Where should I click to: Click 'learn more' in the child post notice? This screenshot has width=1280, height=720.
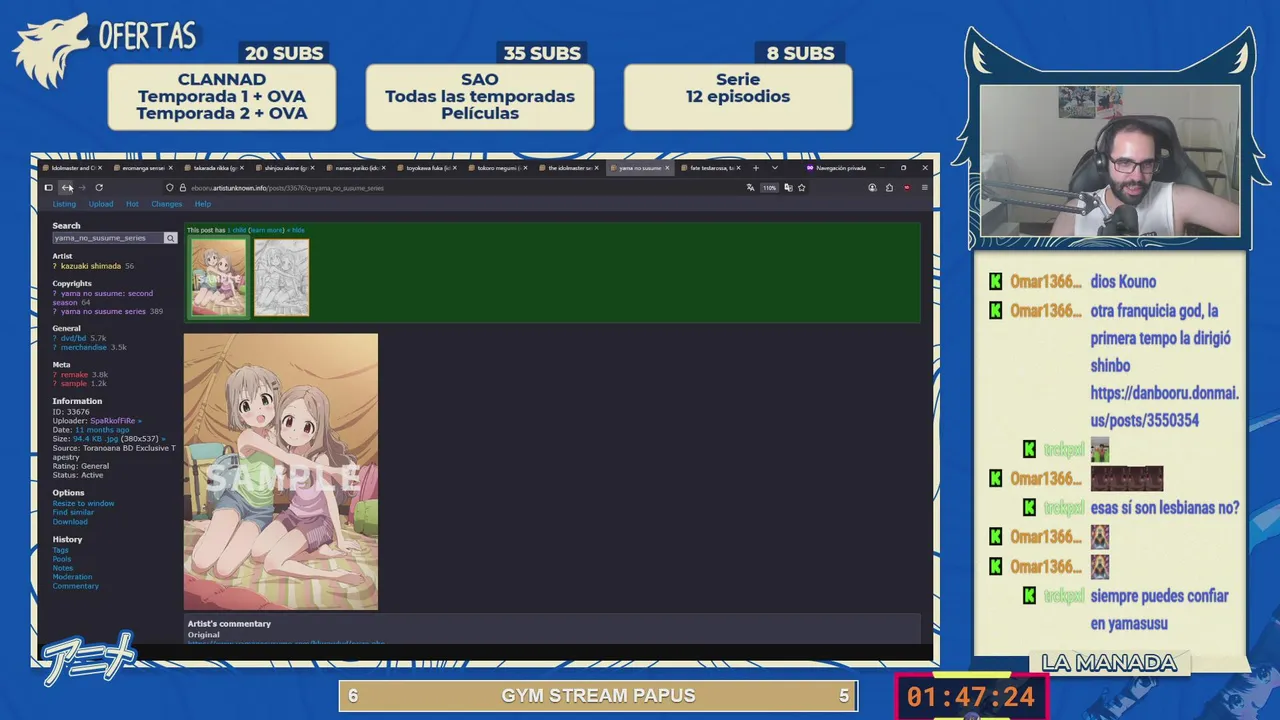pyautogui.click(x=266, y=230)
